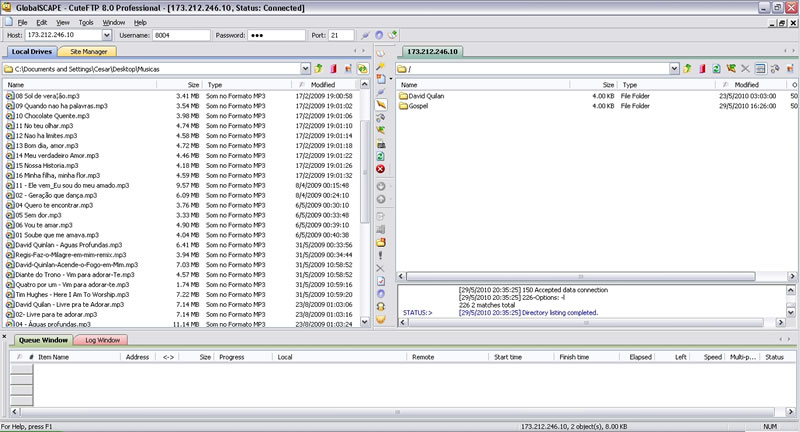Click the green refresh icon in remote pane

717,69
